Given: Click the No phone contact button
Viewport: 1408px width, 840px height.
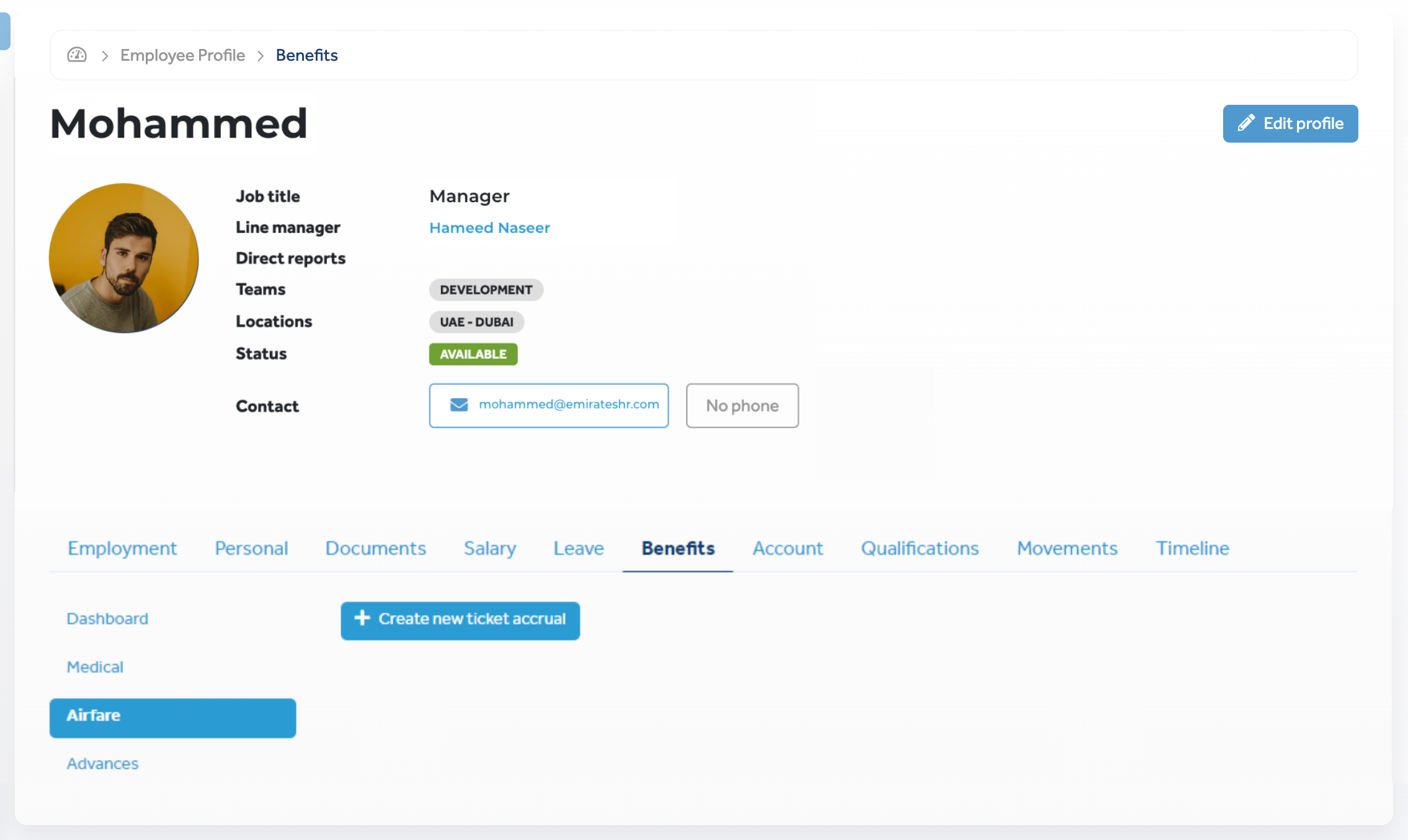Looking at the screenshot, I should (742, 405).
